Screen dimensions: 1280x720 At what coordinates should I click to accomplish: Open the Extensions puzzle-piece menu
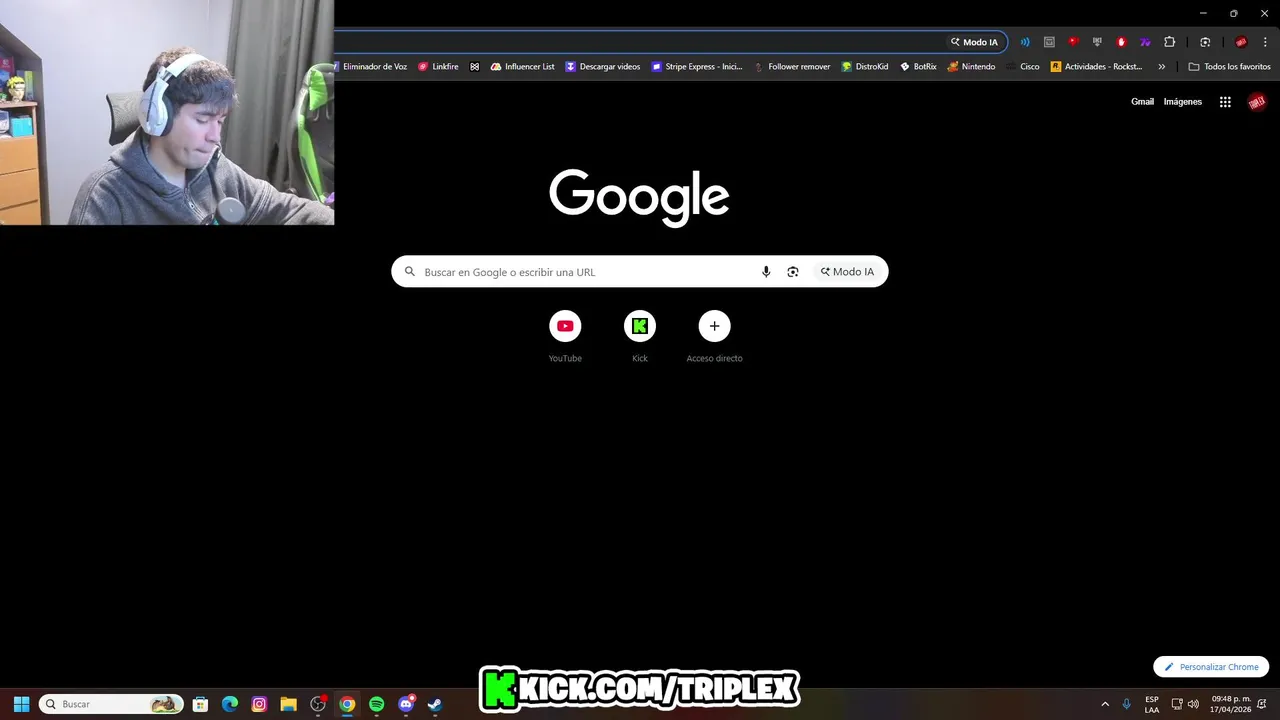1170,42
